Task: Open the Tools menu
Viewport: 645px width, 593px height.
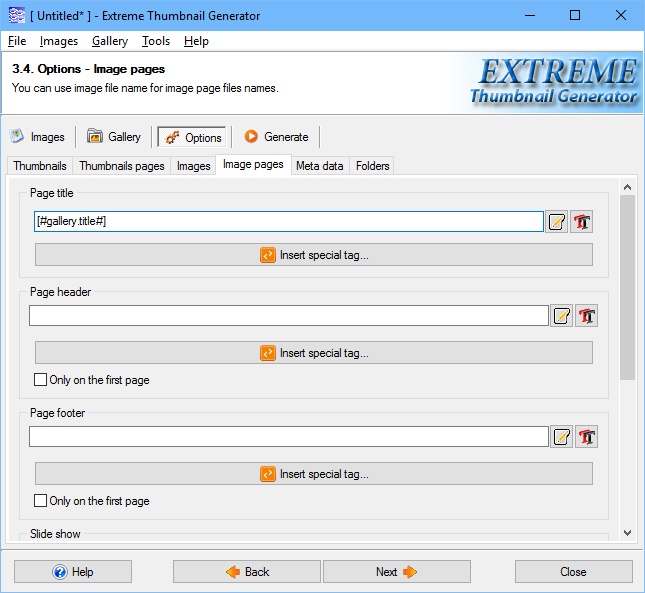Action: tap(156, 41)
